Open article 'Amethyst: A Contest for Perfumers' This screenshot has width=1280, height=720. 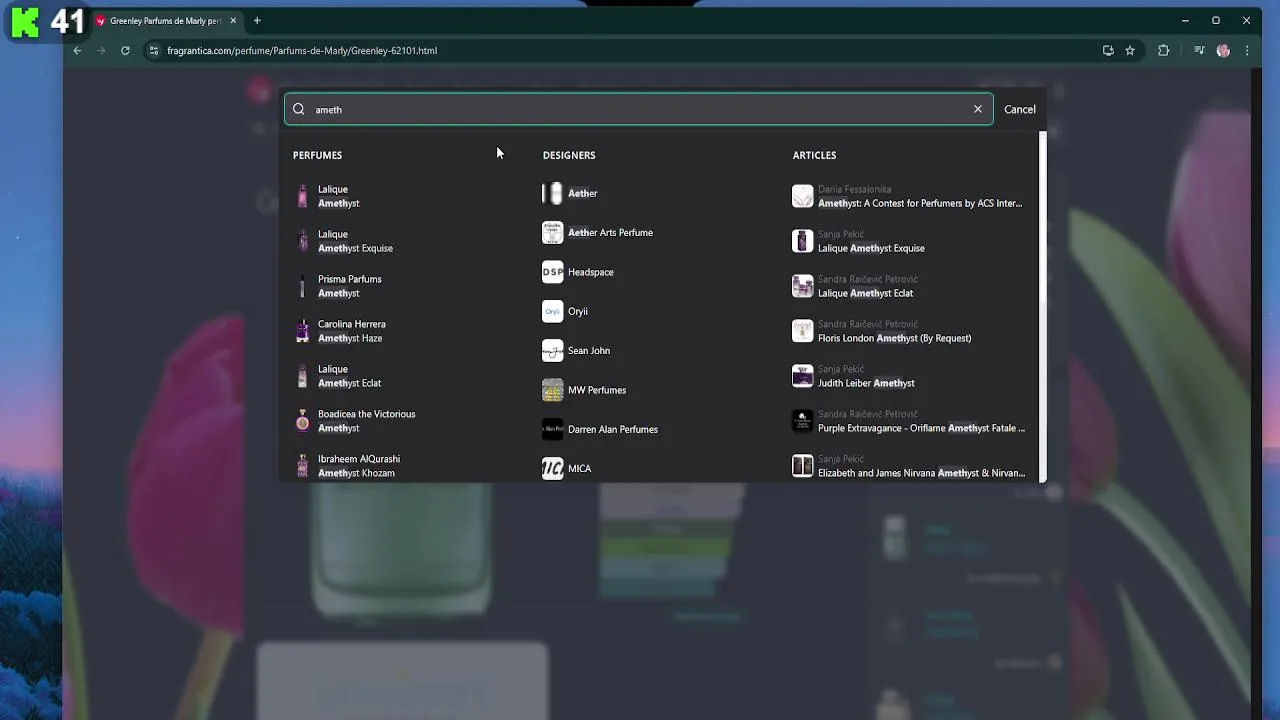pos(908,196)
